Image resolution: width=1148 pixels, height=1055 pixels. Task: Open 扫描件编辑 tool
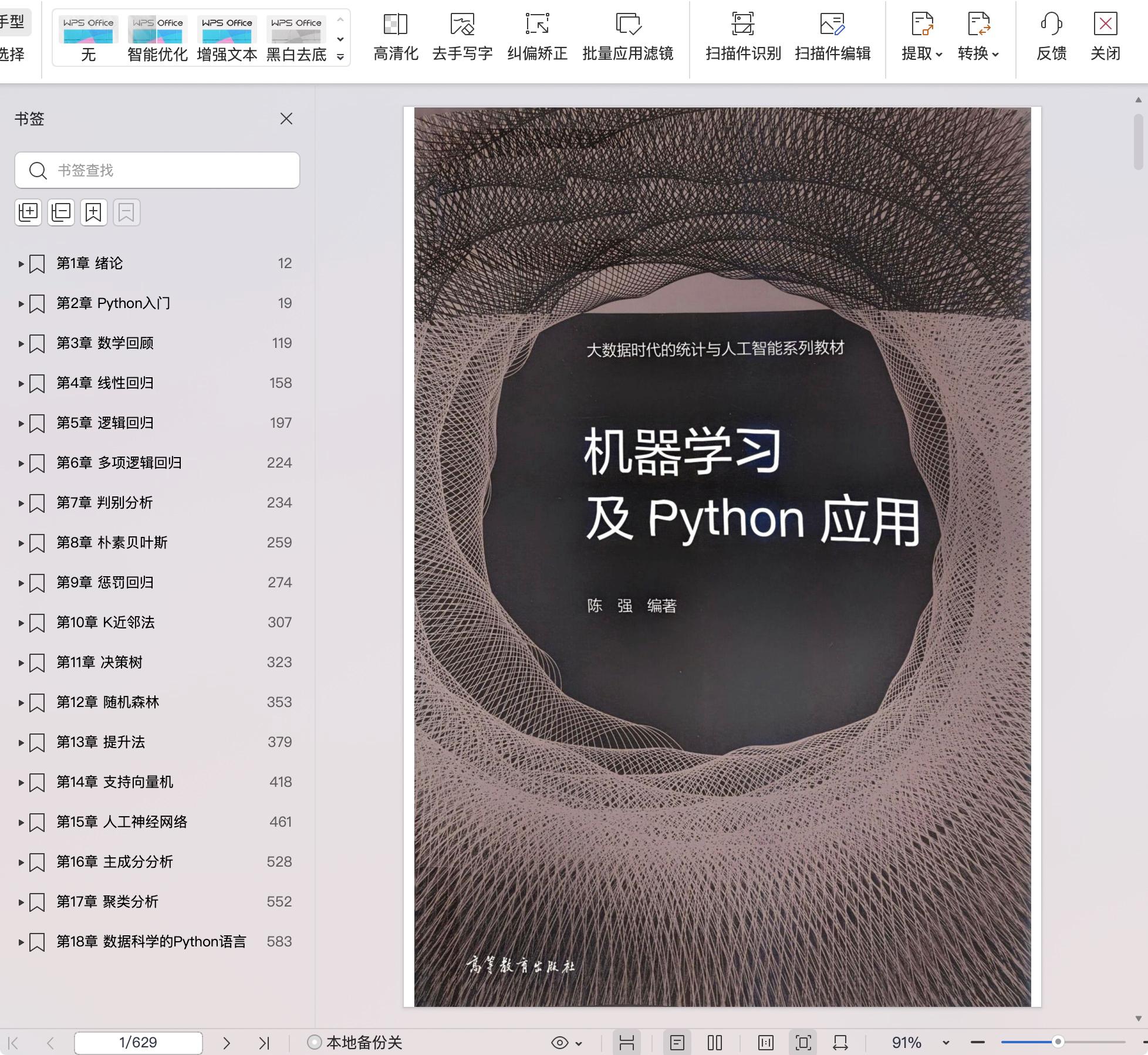[832, 38]
